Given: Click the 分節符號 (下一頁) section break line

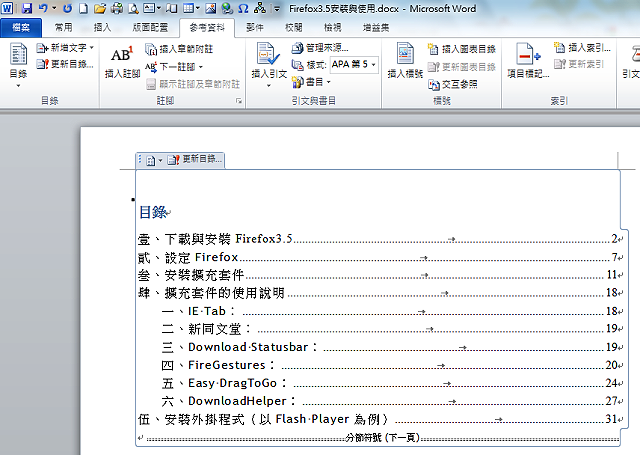Looking at the screenshot, I should coord(382,438).
